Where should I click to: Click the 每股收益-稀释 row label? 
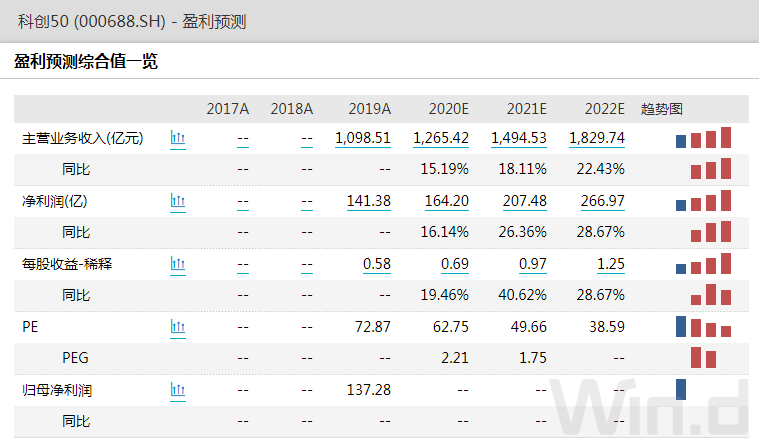[67, 264]
